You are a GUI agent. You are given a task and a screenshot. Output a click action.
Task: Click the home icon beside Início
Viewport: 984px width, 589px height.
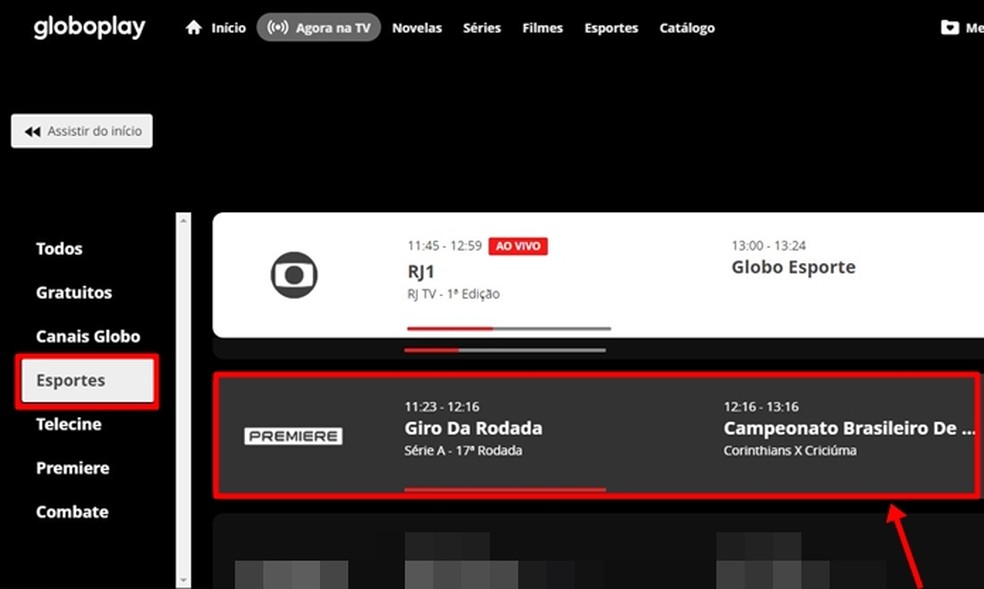pyautogui.click(x=193, y=27)
